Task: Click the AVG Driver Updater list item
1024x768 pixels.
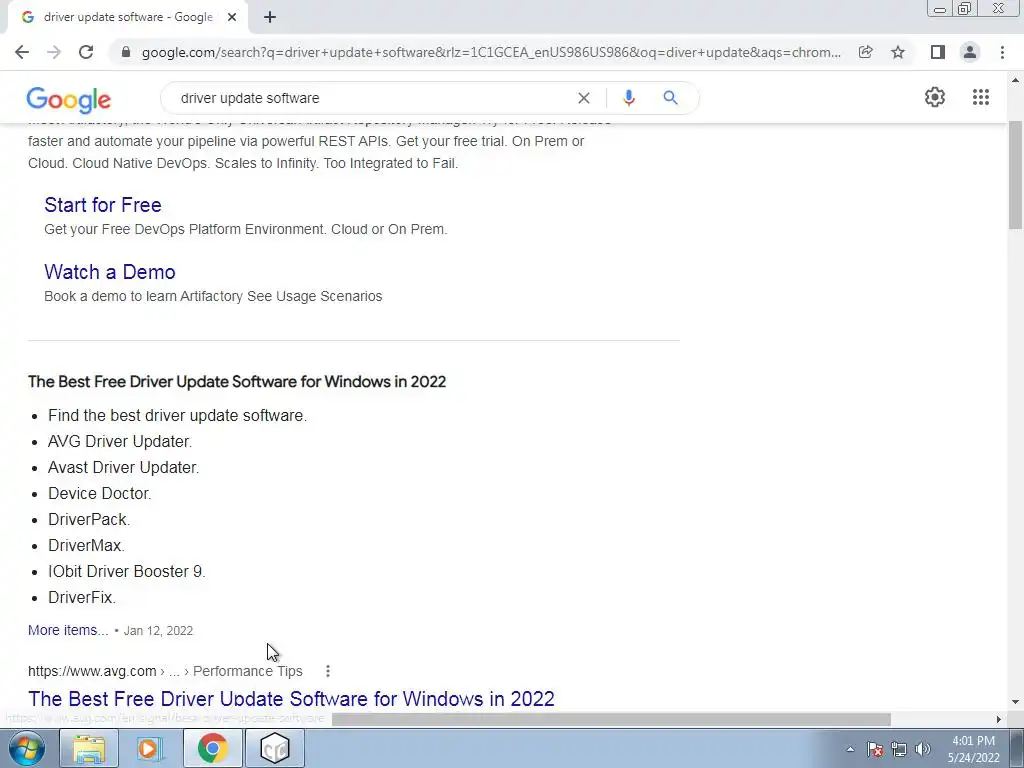Action: pos(120,441)
